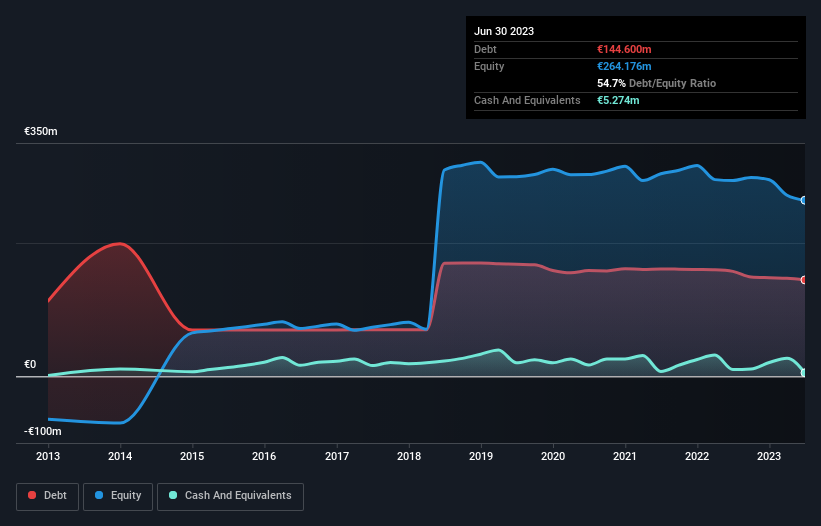
Task: Click the €144.600m debt value
Action: [x=624, y=49]
